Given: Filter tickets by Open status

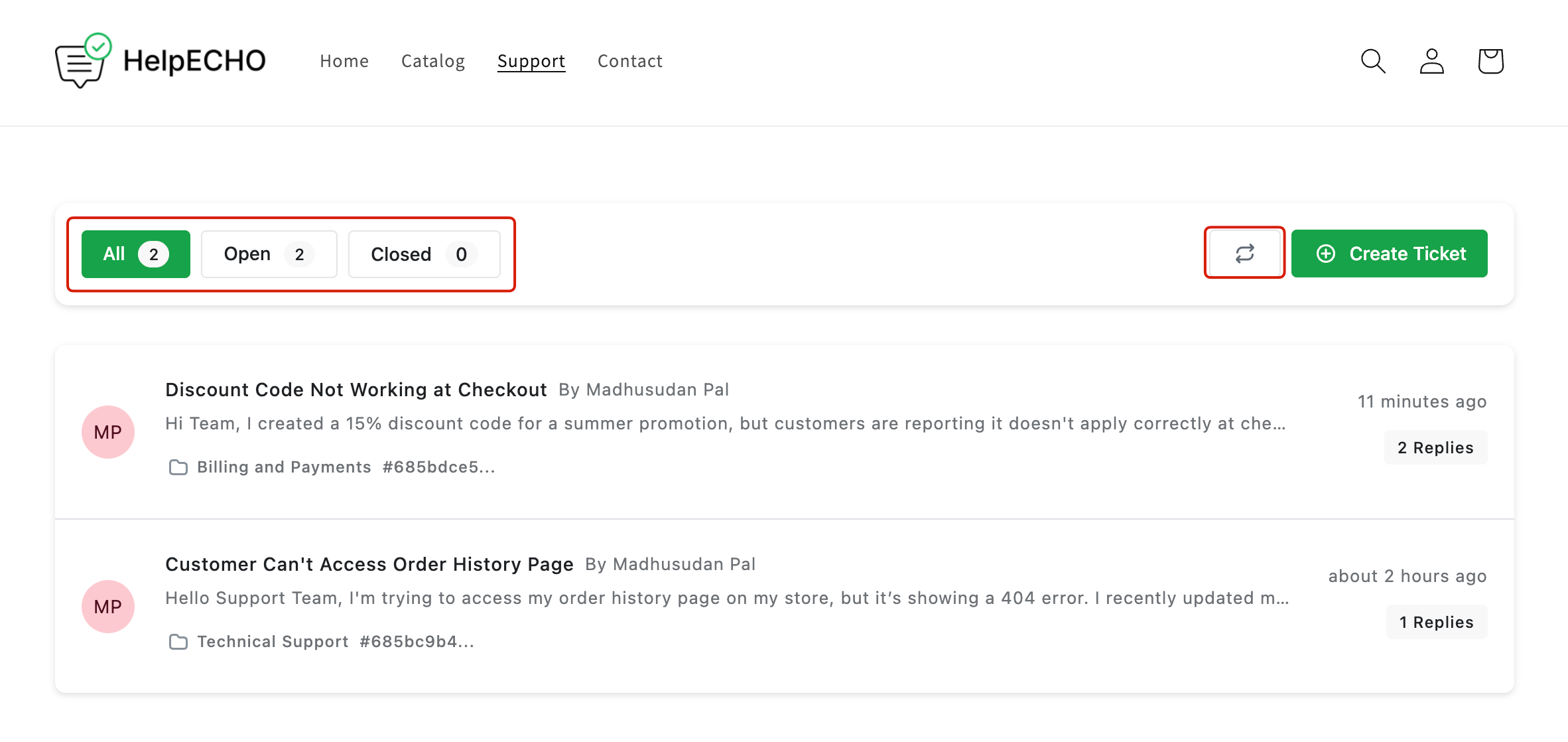Looking at the screenshot, I should tap(269, 254).
